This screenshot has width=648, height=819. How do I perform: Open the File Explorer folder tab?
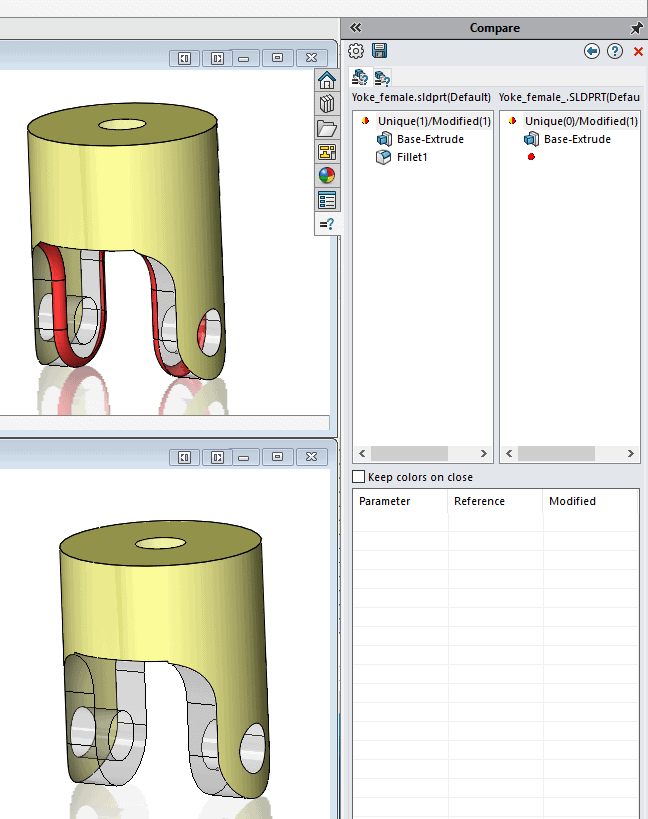tap(326, 128)
